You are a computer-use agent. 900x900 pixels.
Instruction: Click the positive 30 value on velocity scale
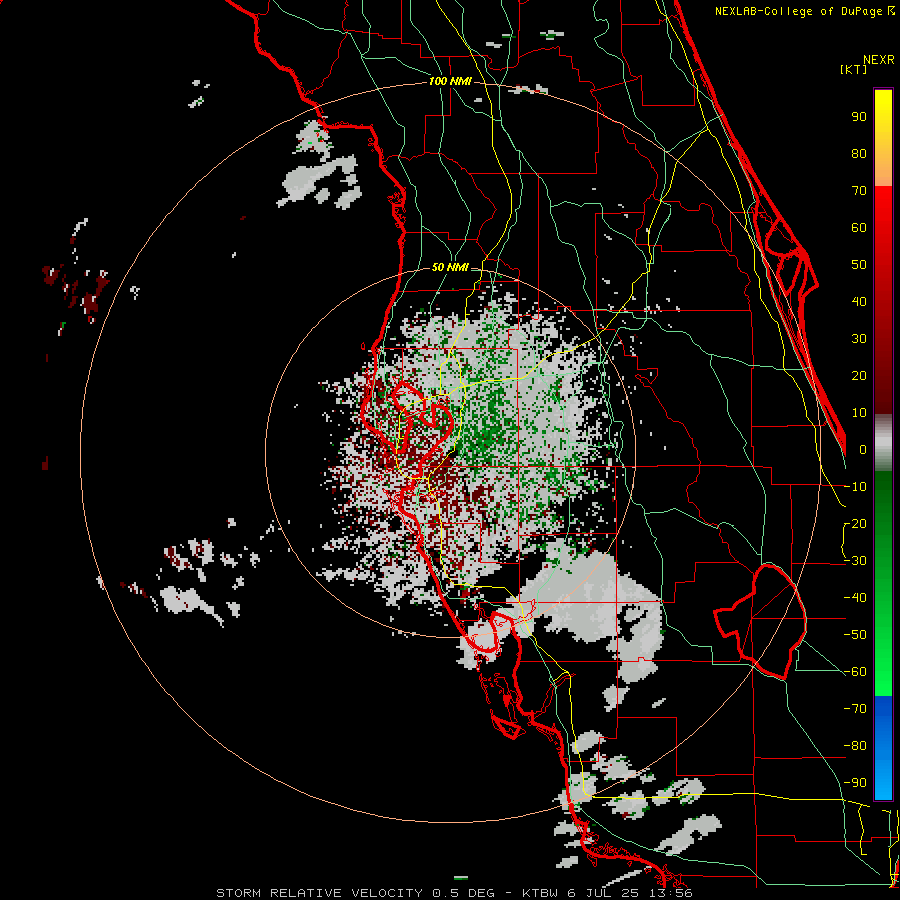pos(859,339)
